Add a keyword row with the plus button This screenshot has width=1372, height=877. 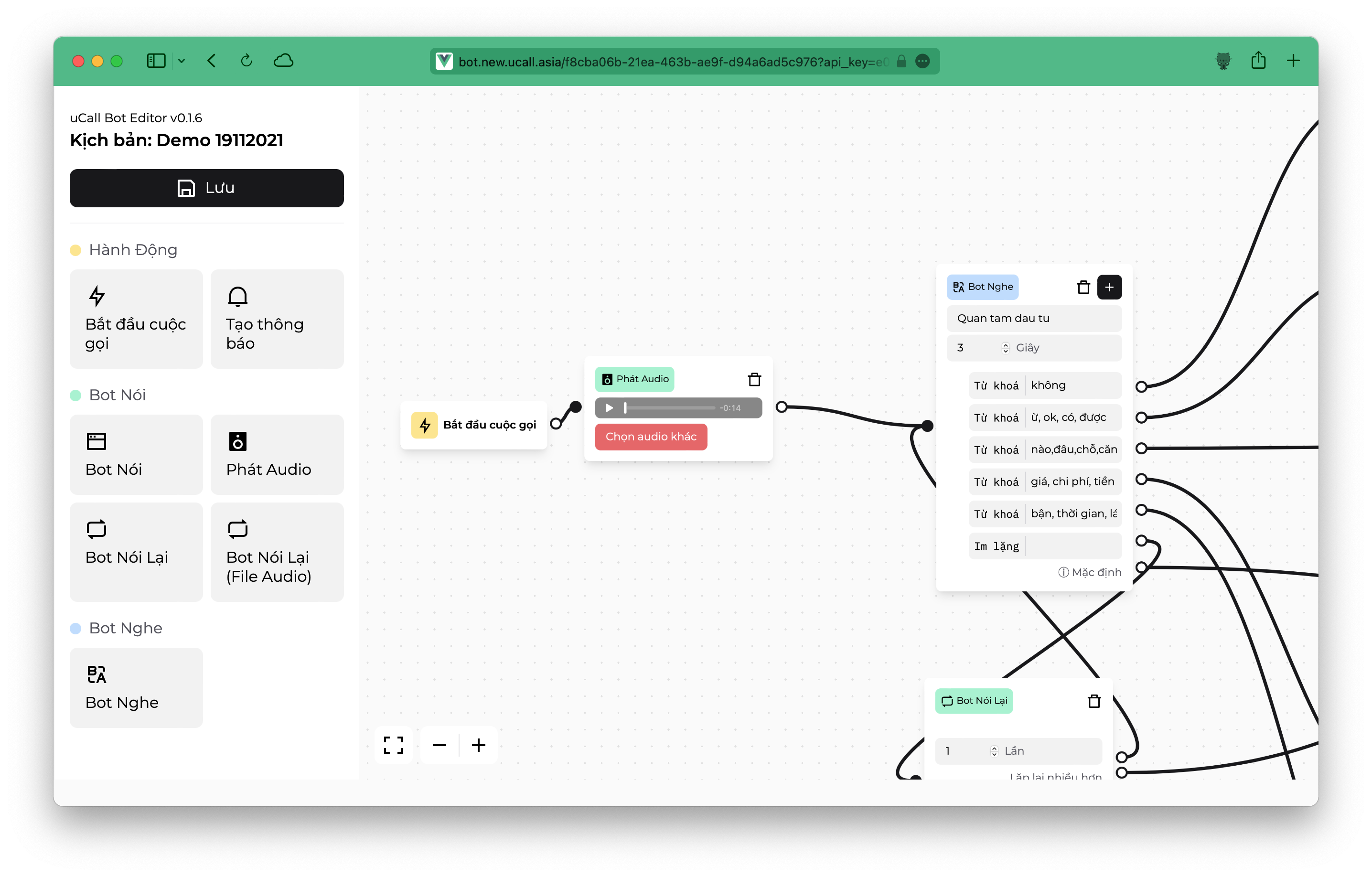(1109, 287)
